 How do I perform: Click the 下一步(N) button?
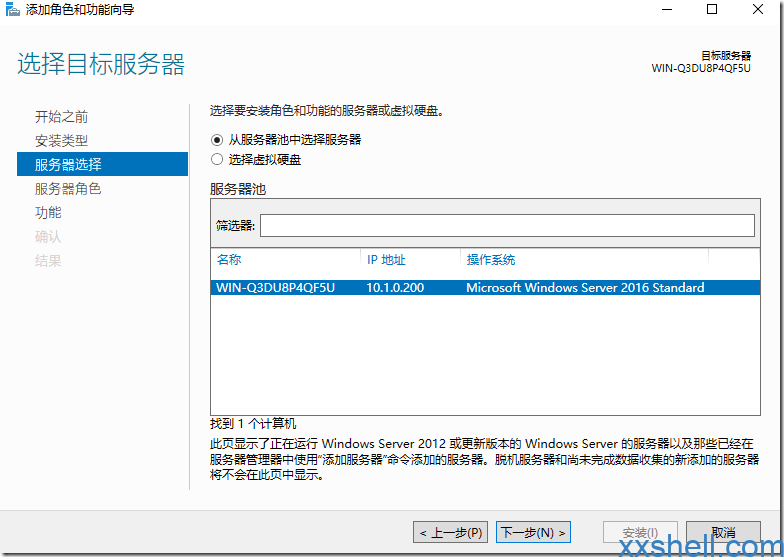click(x=533, y=532)
